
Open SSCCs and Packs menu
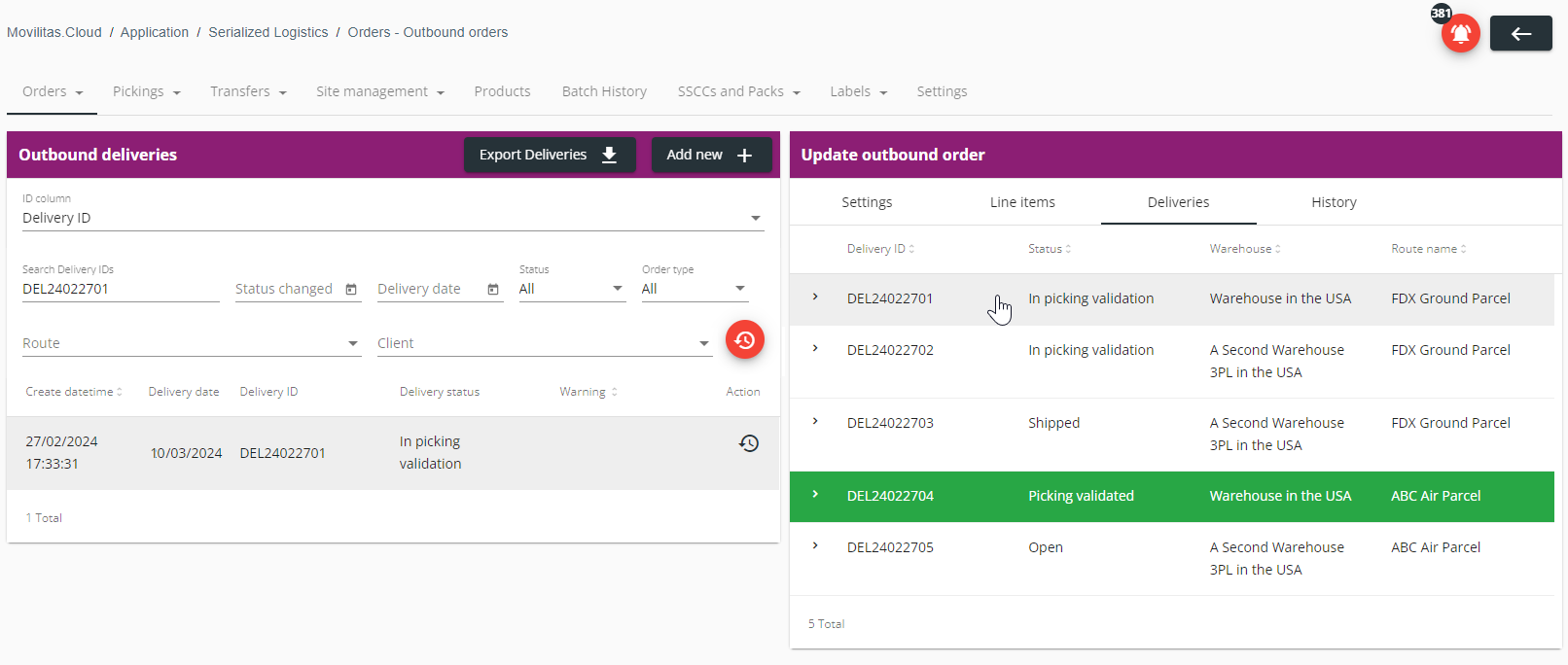(x=739, y=91)
